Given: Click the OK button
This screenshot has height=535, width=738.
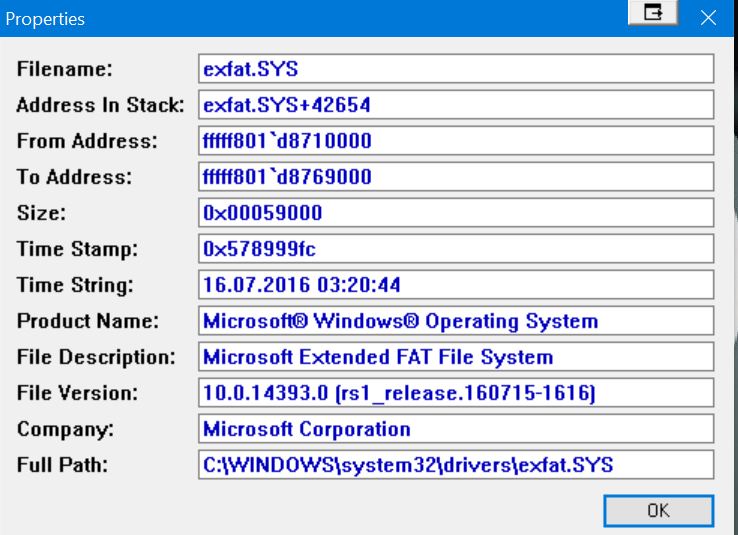Looking at the screenshot, I should click(x=658, y=511).
